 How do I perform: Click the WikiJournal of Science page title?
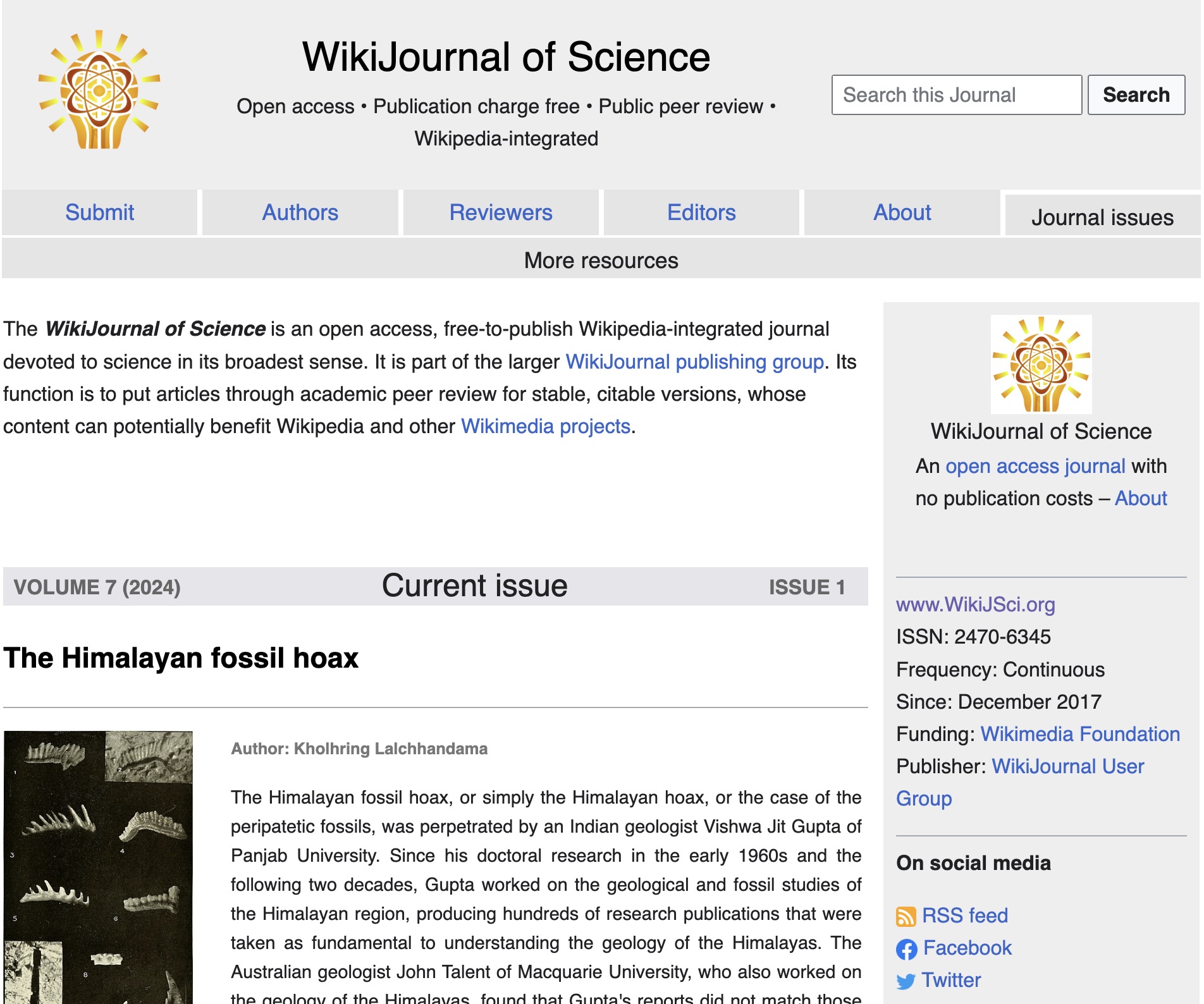tap(506, 57)
